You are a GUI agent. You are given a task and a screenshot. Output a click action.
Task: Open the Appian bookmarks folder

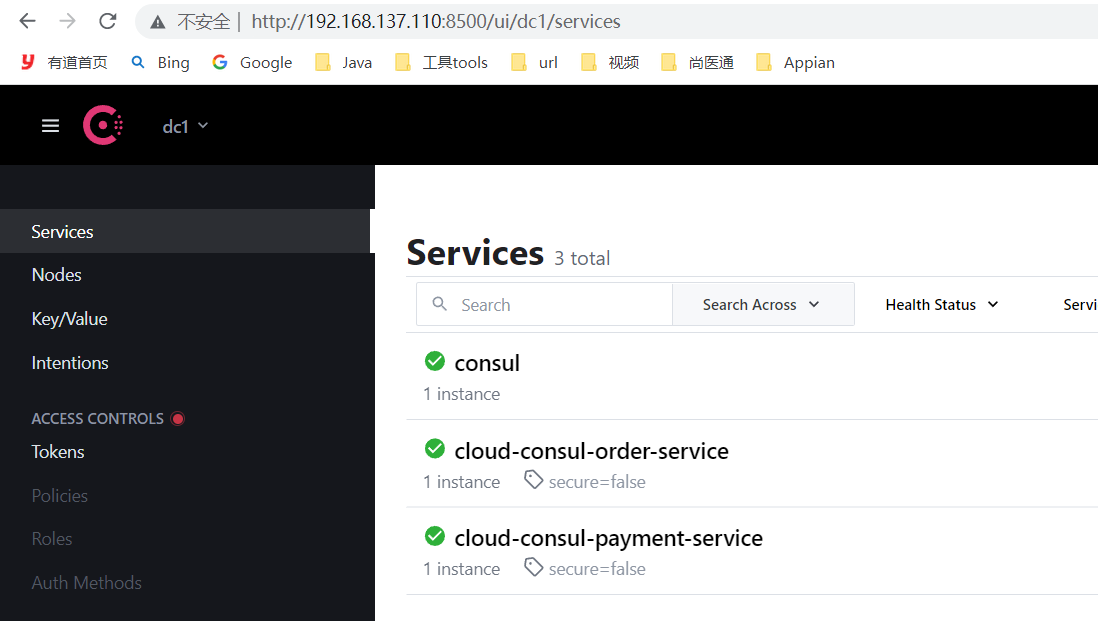point(795,62)
